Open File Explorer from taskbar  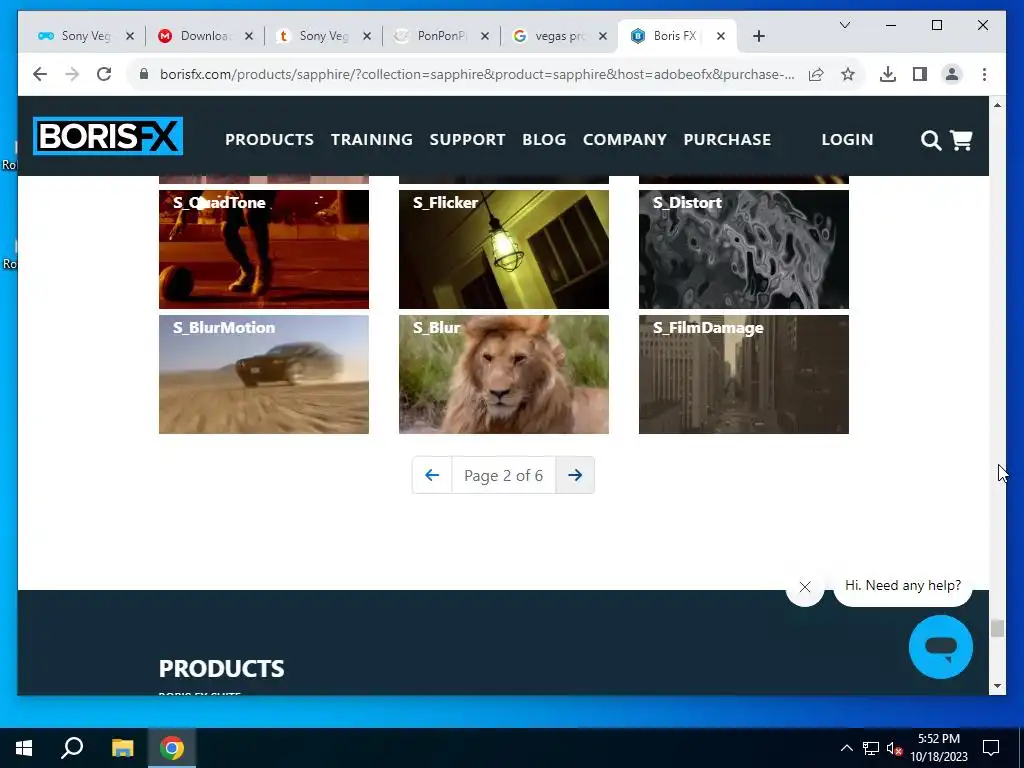tap(122, 748)
